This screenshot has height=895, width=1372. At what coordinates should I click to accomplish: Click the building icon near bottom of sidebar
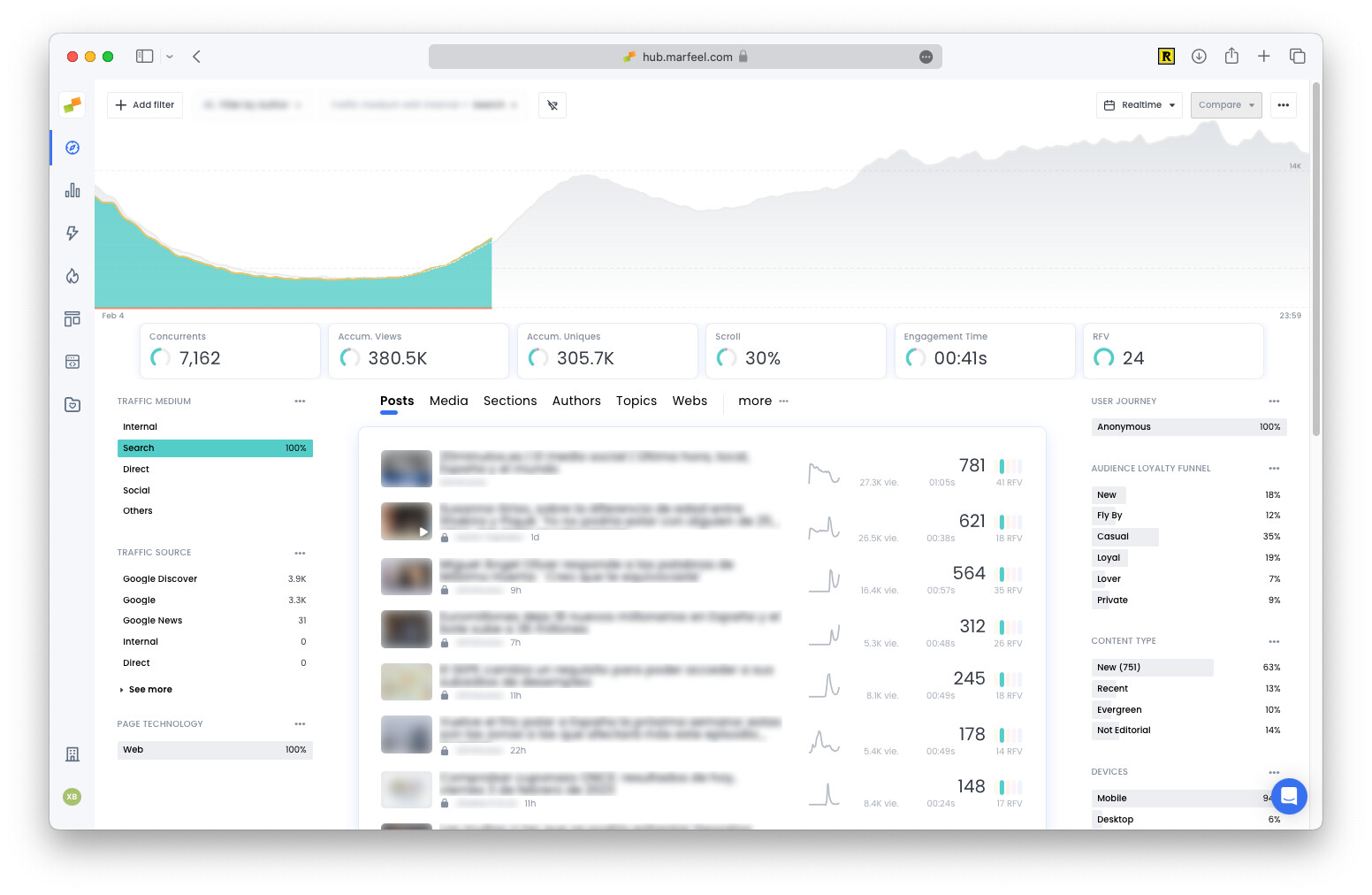72,754
